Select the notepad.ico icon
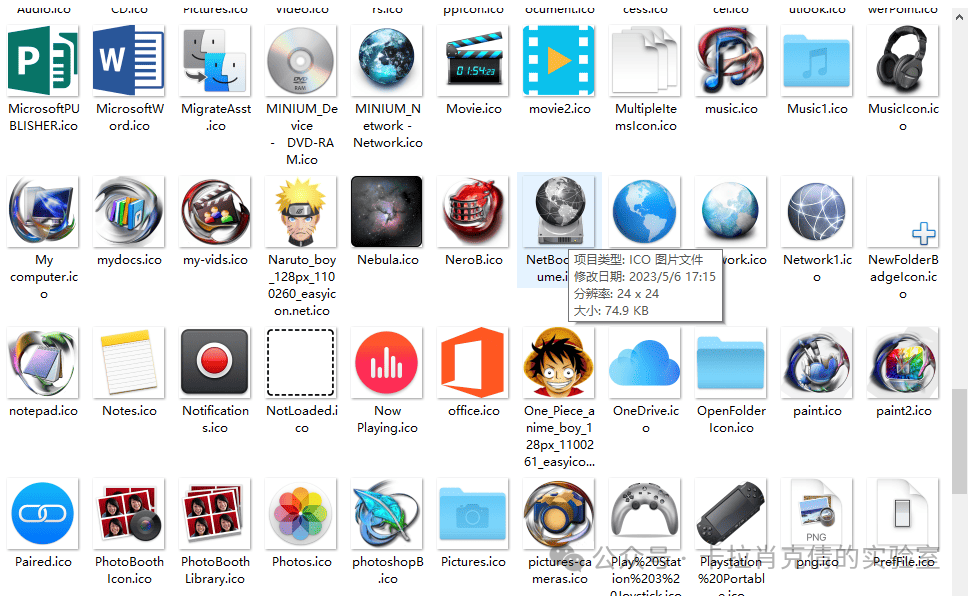This screenshot has width=971, height=596. click(x=42, y=362)
